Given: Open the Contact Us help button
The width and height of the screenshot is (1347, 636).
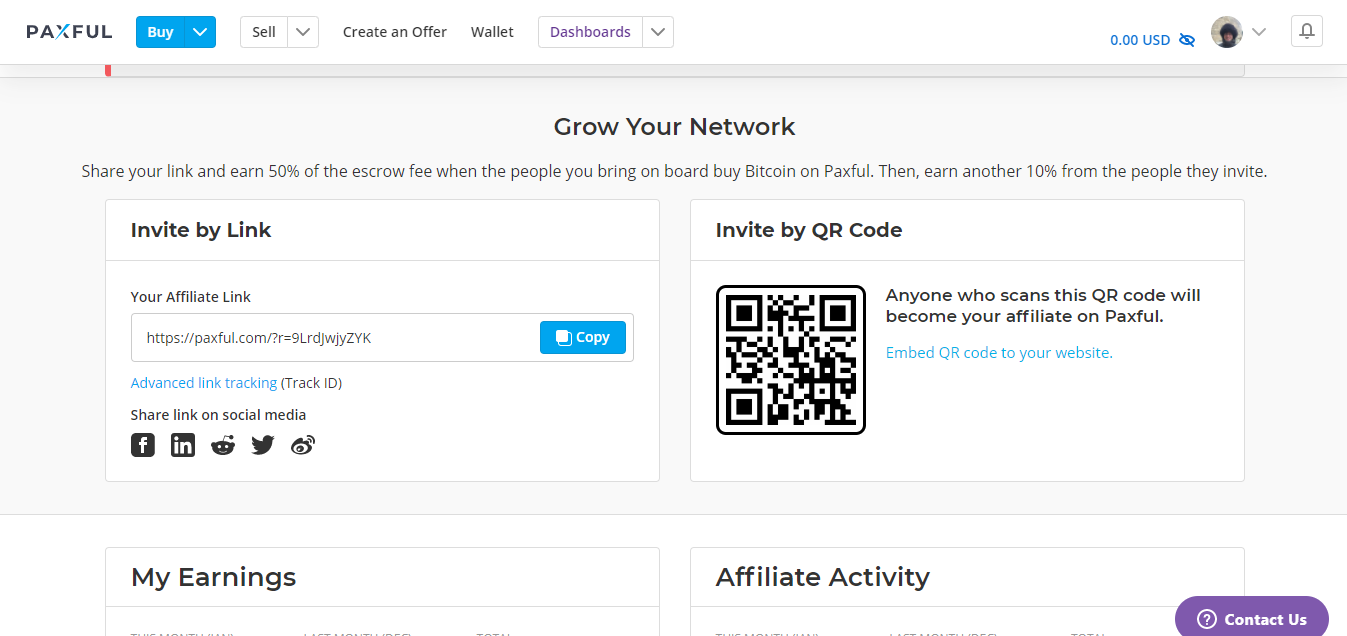Looking at the screenshot, I should pyautogui.click(x=1251, y=619).
